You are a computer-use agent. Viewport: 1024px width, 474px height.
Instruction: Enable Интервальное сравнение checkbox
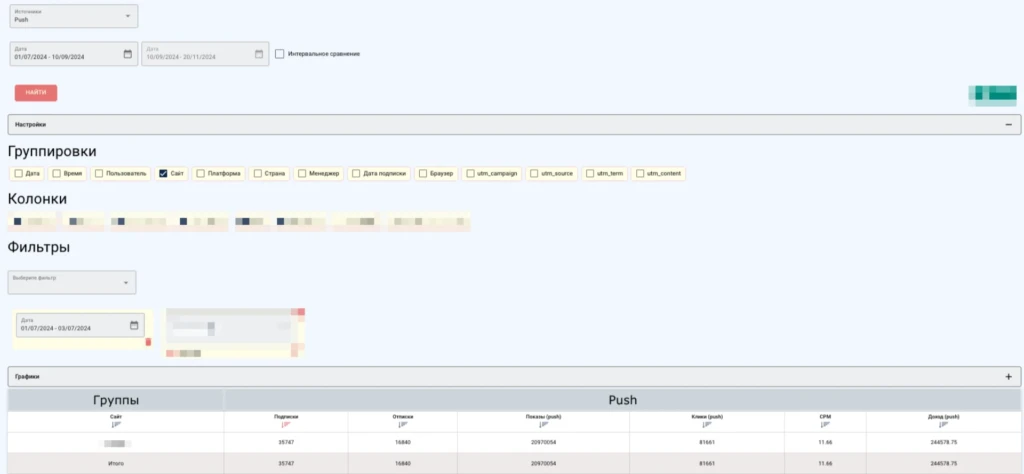click(x=280, y=54)
